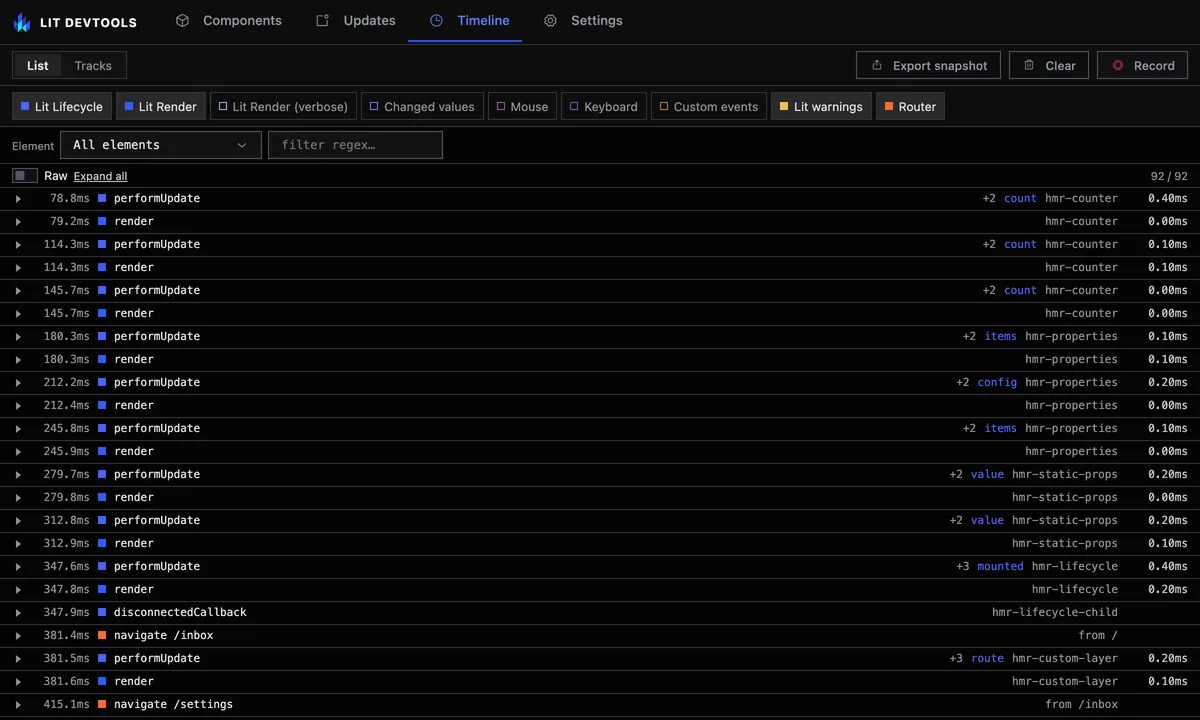The image size is (1200, 720).
Task: Toggle the Router filter
Action: 910,107
